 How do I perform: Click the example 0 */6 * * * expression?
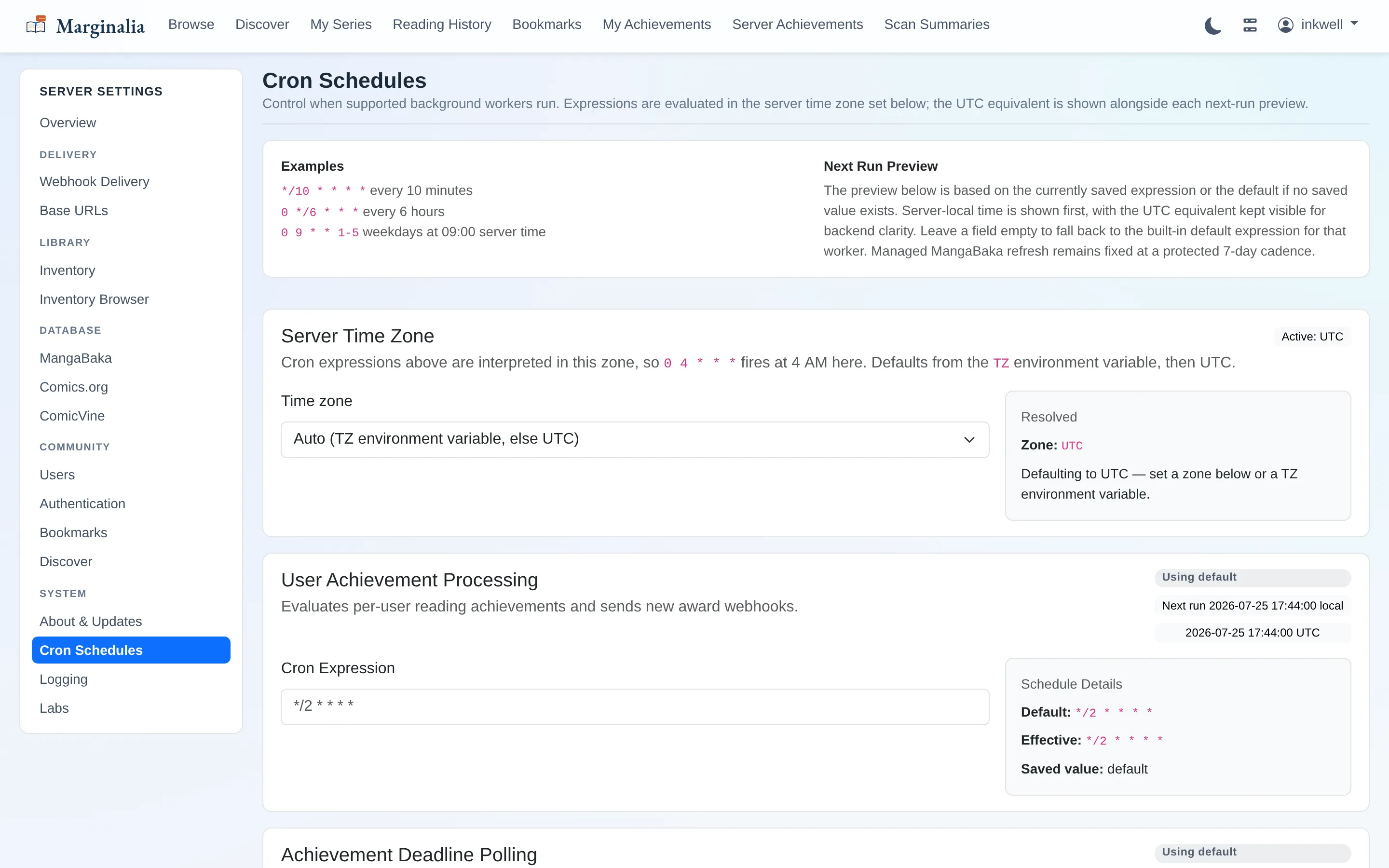[x=320, y=212]
